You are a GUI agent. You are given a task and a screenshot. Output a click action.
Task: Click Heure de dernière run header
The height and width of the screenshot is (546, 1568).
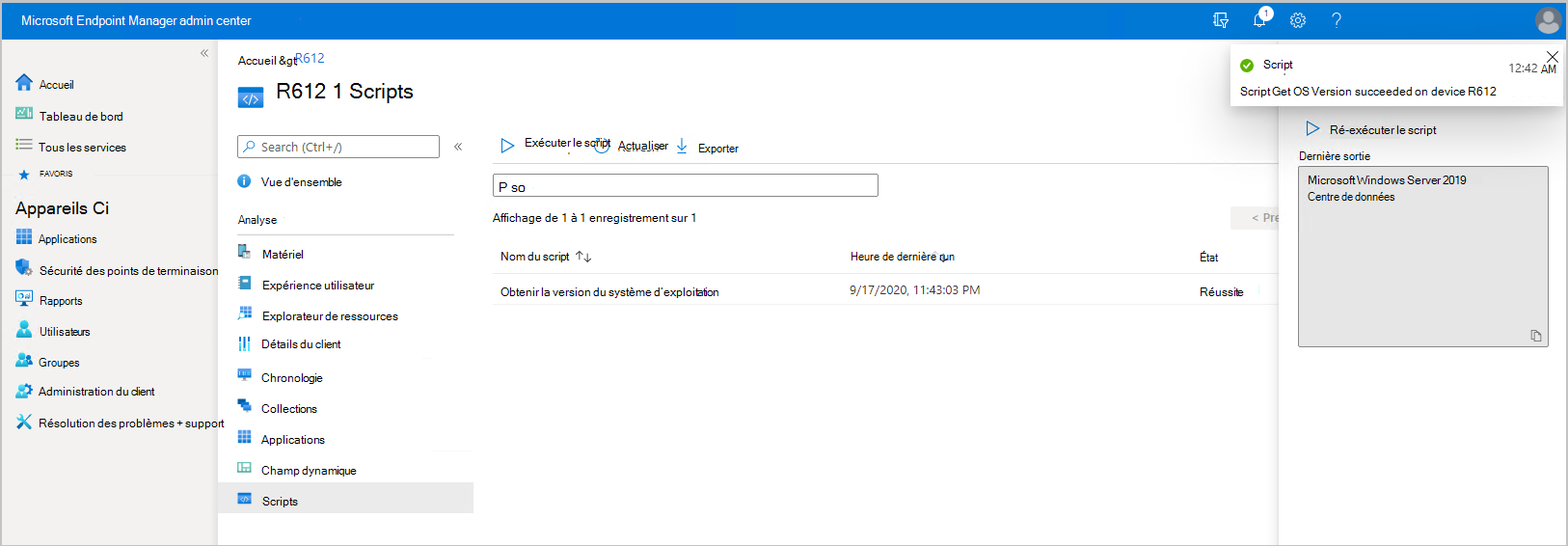903,257
